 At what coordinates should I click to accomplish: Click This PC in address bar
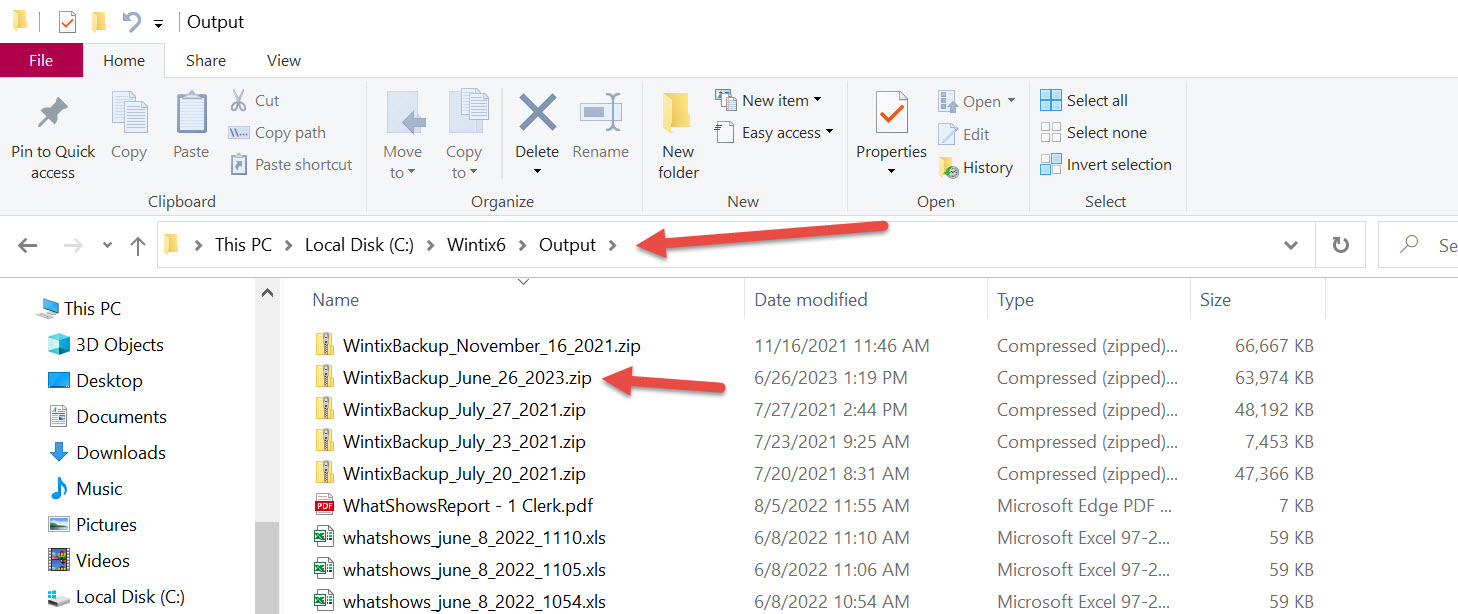[243, 245]
